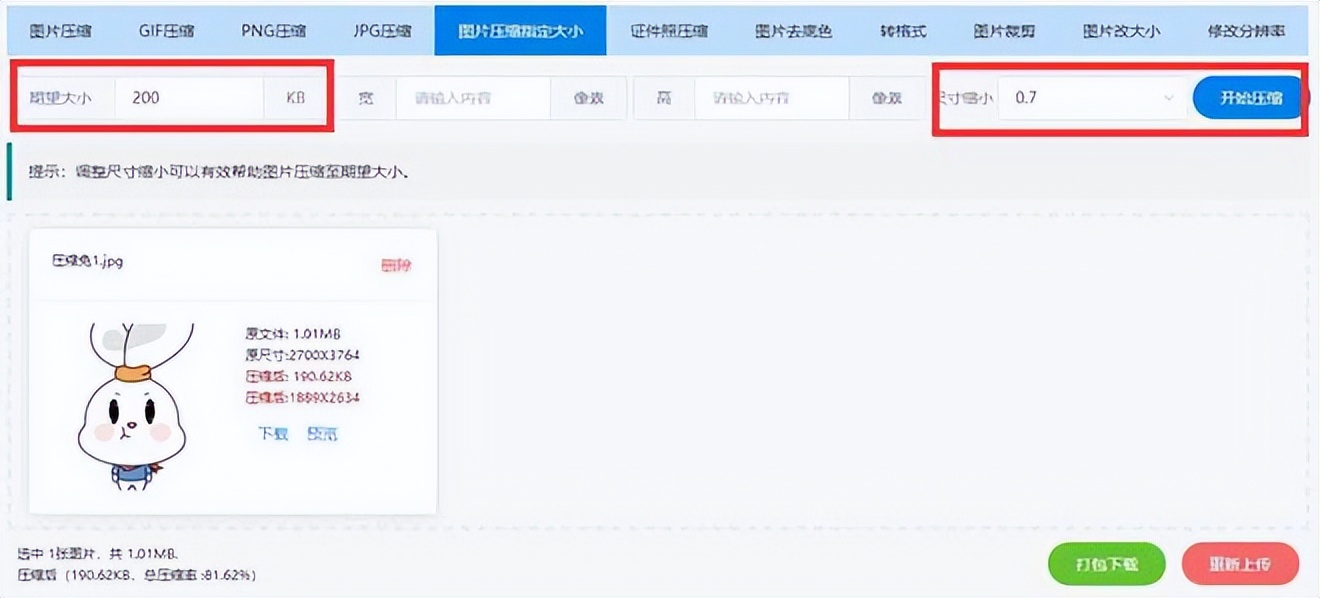This screenshot has height=598, width=1320.
Task: Click the 重新上传 re-upload button
Action: [x=1240, y=564]
